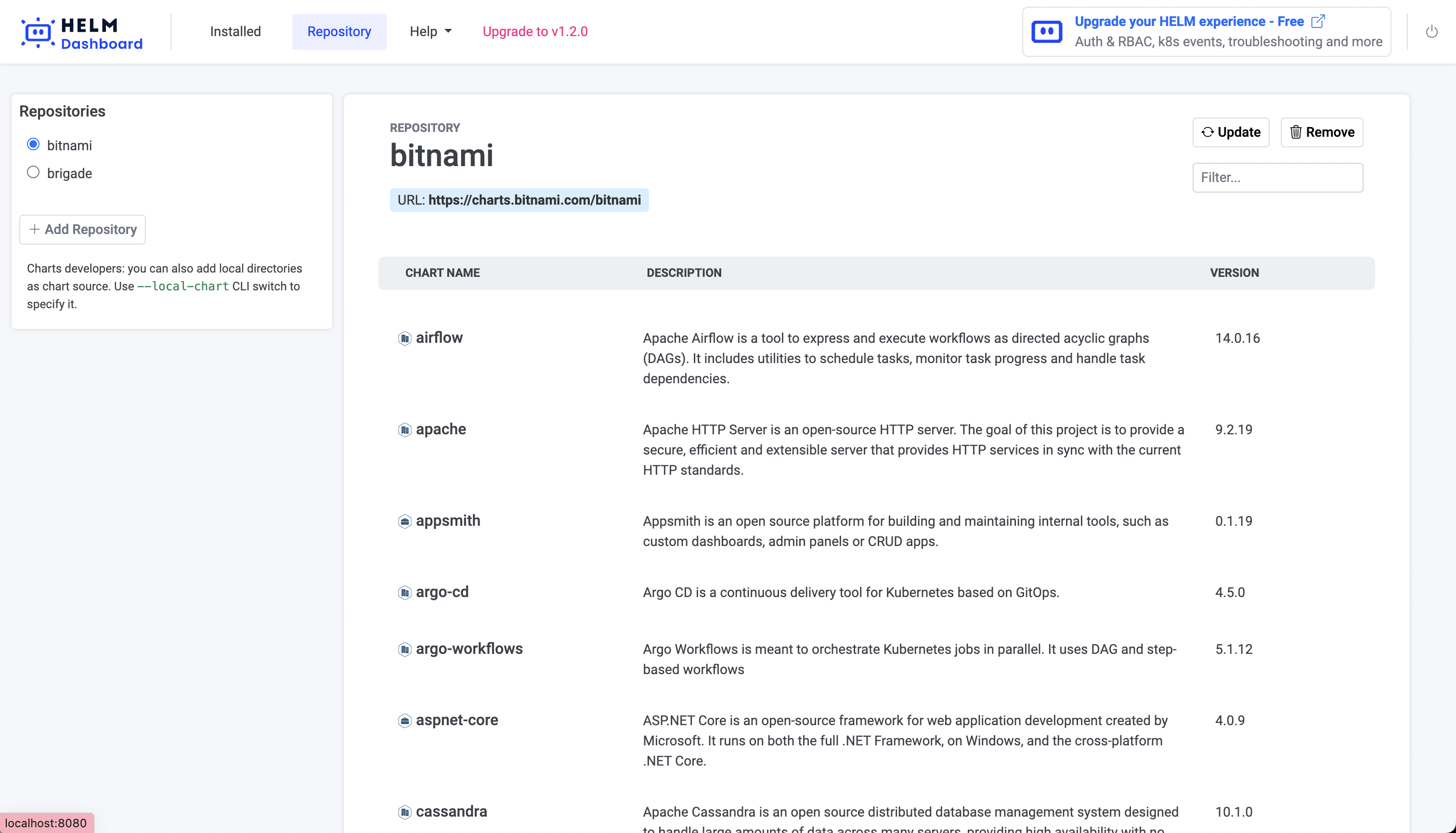The height and width of the screenshot is (833, 1456).
Task: Click the apache chart icon
Action: coord(404,430)
